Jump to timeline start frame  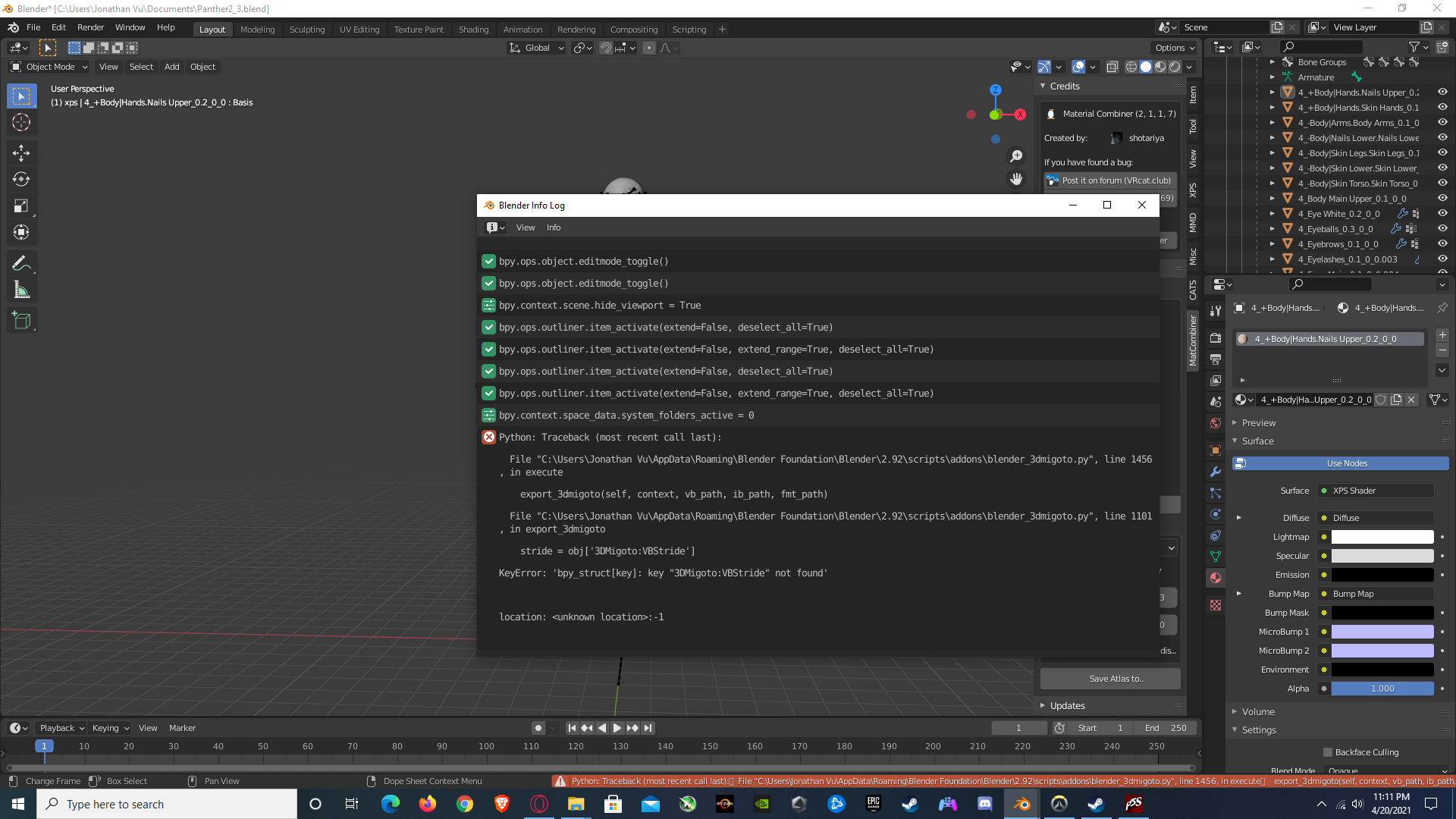pos(573,728)
